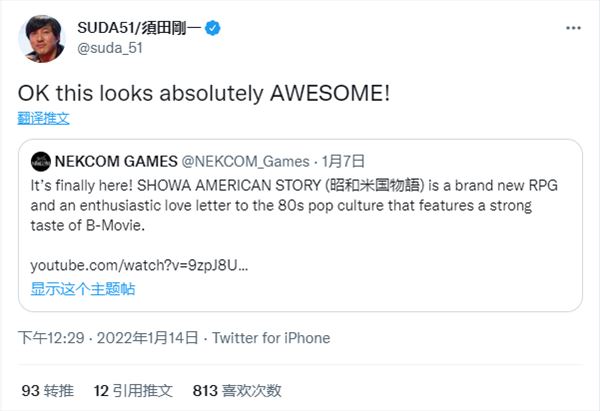This screenshot has width=600, height=411.
Task: Click the @suda_51 handle
Action: pyautogui.click(x=110, y=48)
